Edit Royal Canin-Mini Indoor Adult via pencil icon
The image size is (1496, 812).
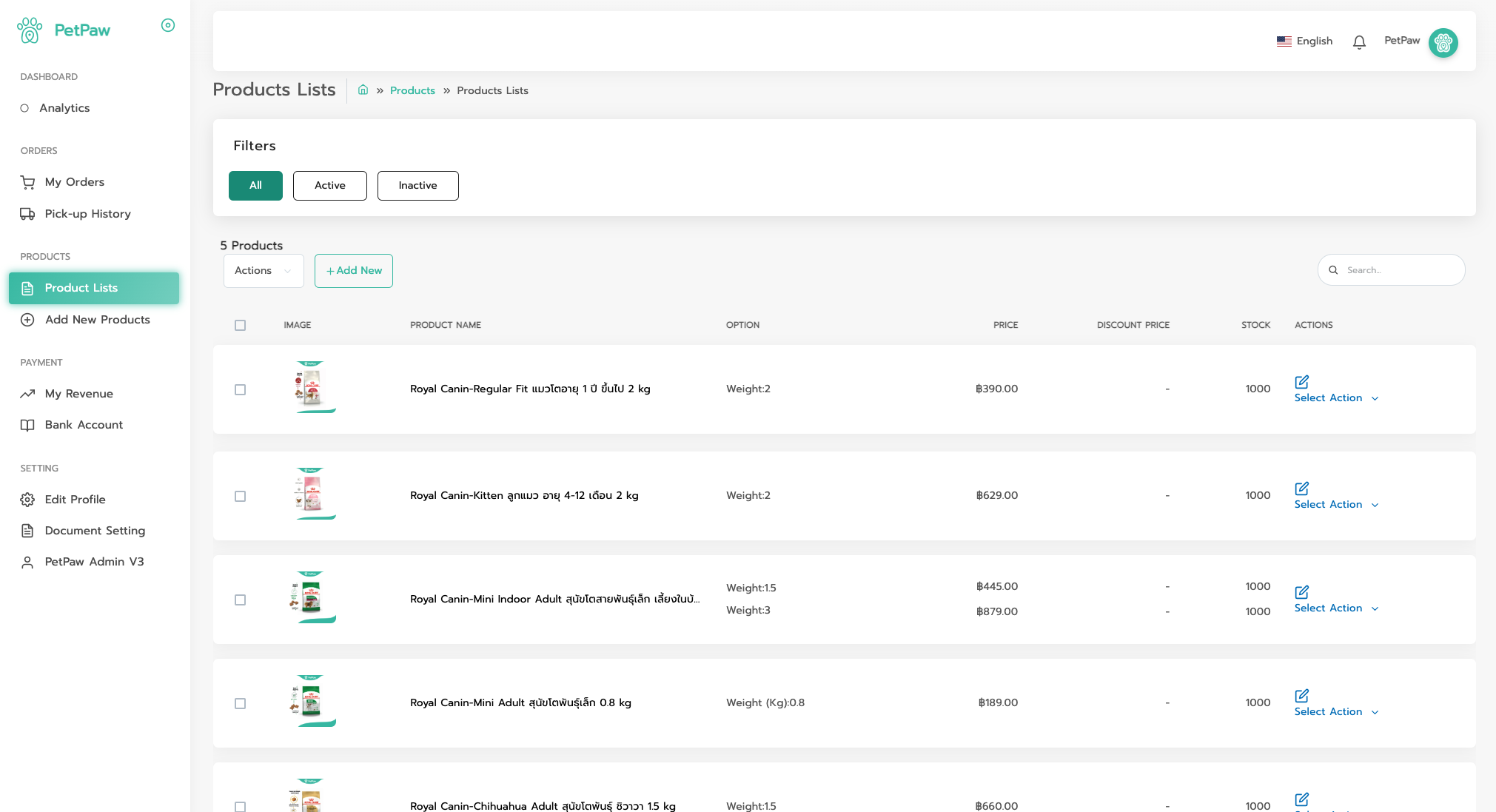[x=1302, y=592]
